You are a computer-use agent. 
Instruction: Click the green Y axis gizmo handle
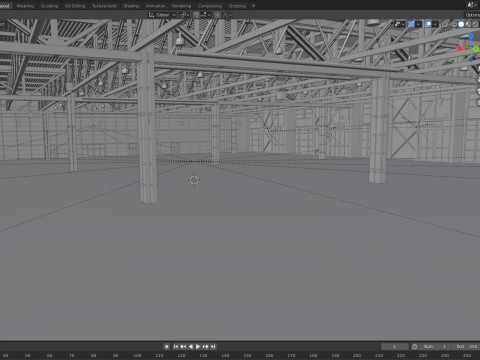click(476, 49)
